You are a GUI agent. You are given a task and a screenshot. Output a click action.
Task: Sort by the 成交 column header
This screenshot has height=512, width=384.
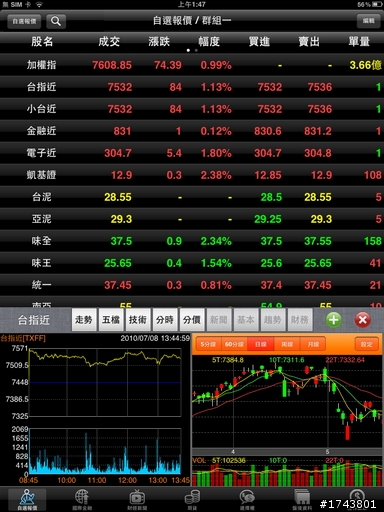point(109,42)
